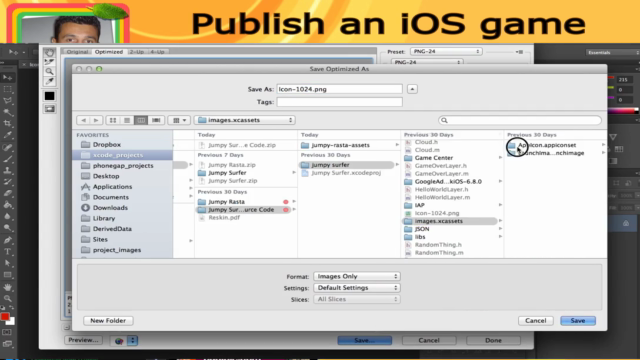Select the Horizontal Type tool

[x=7, y=252]
